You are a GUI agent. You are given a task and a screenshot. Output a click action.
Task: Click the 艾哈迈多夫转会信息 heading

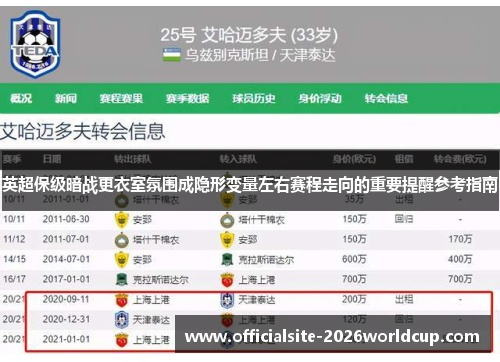click(x=82, y=131)
